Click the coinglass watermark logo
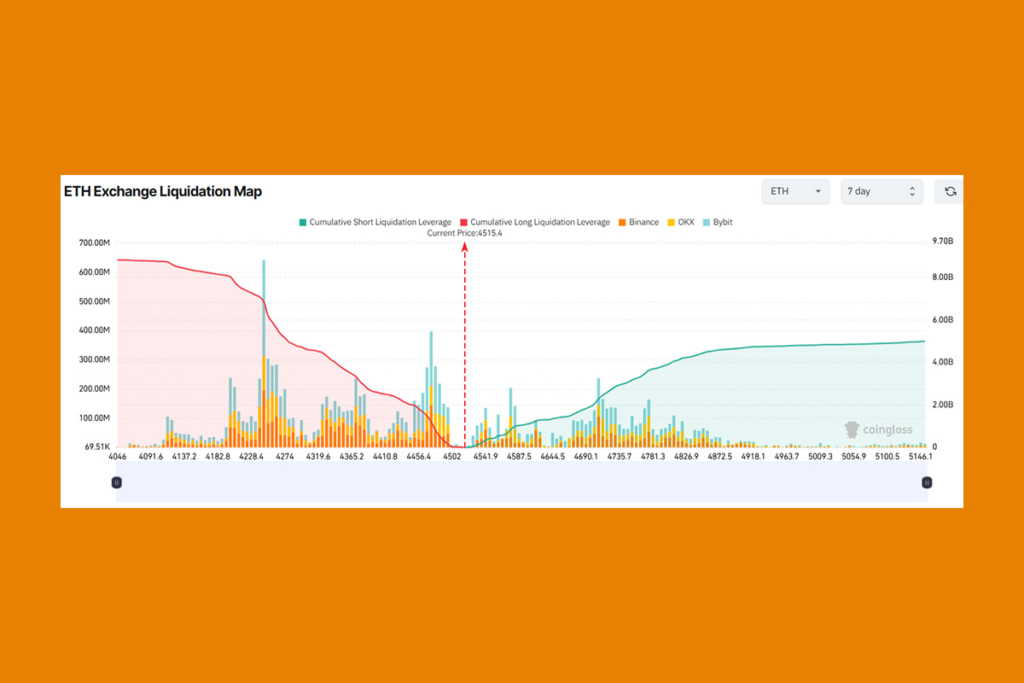Viewport: 1024px width, 683px height. point(878,430)
